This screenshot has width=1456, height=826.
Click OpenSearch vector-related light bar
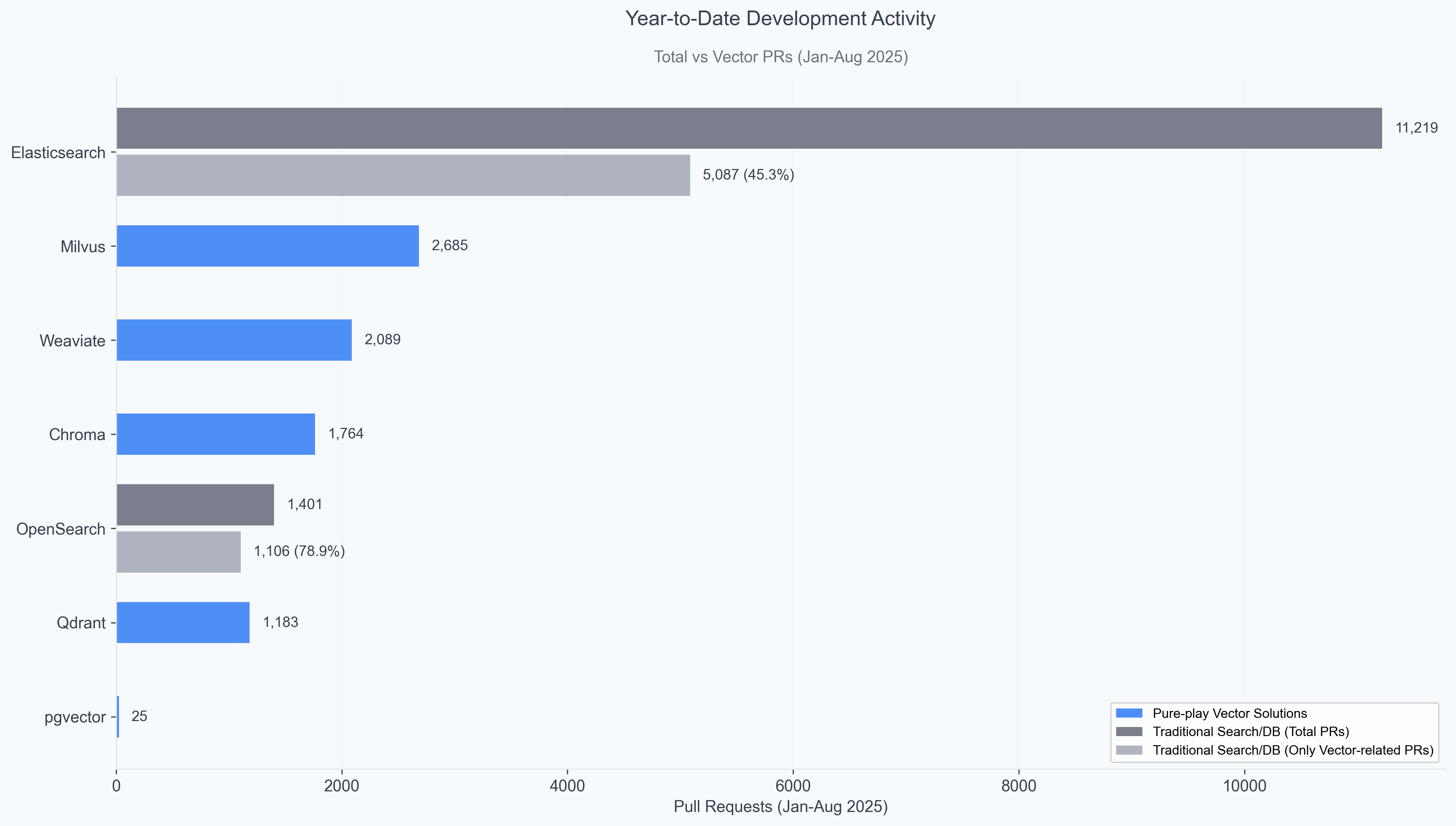coord(178,551)
